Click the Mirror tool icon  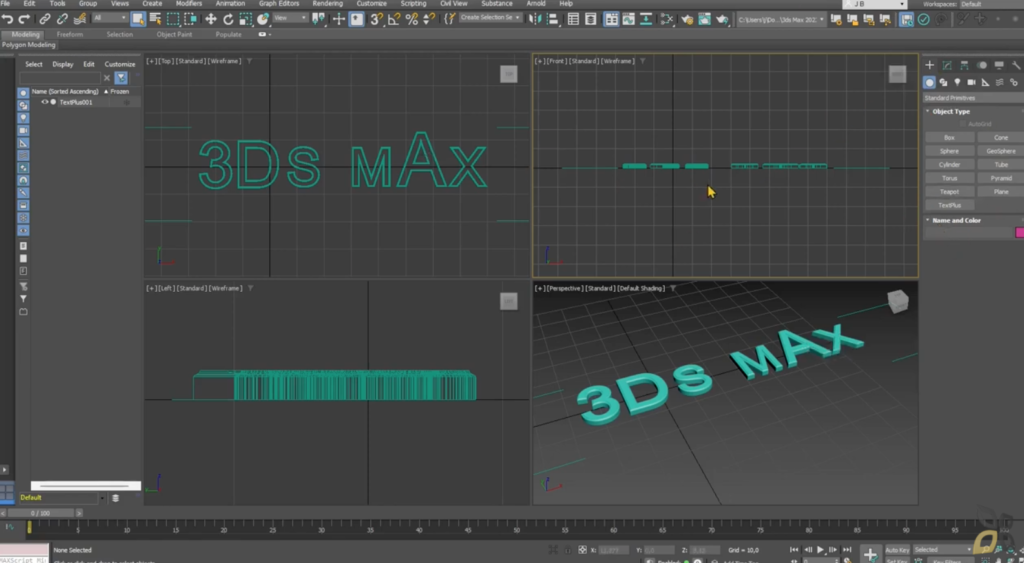click(x=535, y=19)
